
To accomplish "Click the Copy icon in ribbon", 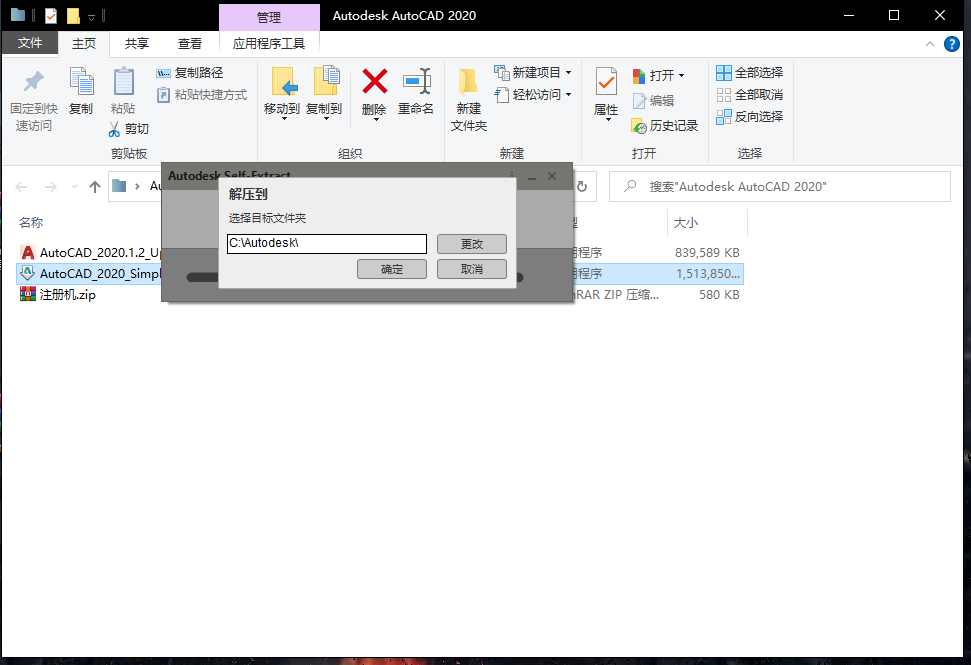I will [x=81, y=83].
